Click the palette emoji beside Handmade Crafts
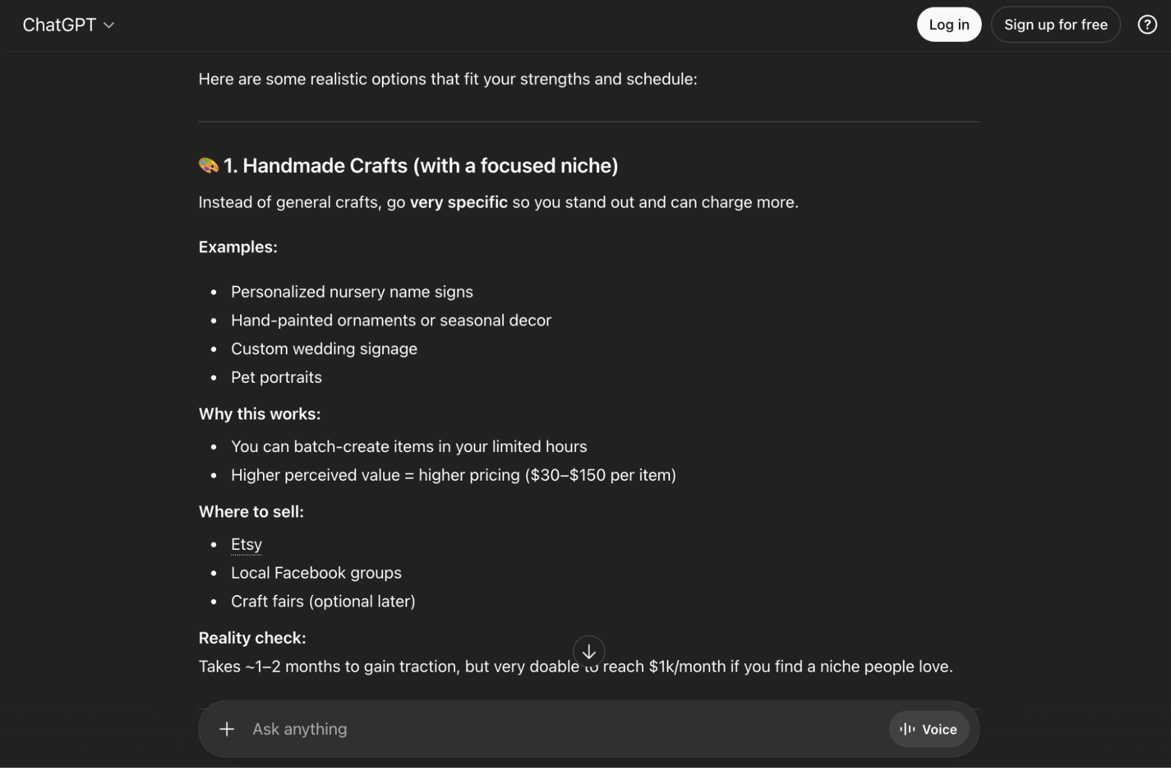1171x768 pixels. coord(208,166)
